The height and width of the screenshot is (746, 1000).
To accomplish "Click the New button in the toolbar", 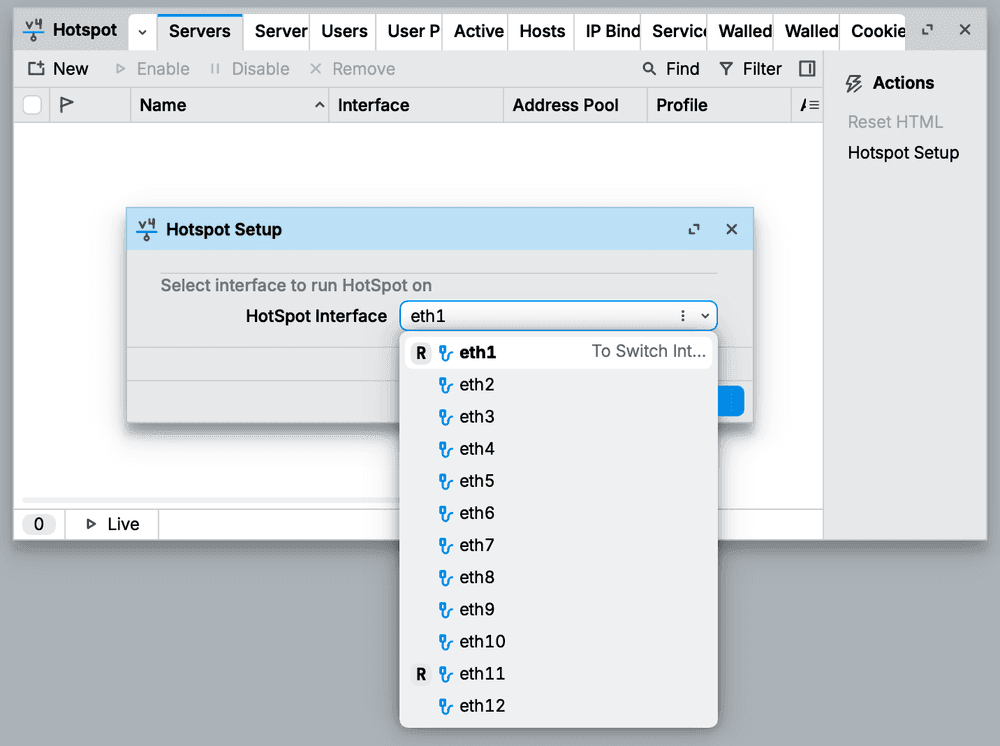I will pos(58,69).
